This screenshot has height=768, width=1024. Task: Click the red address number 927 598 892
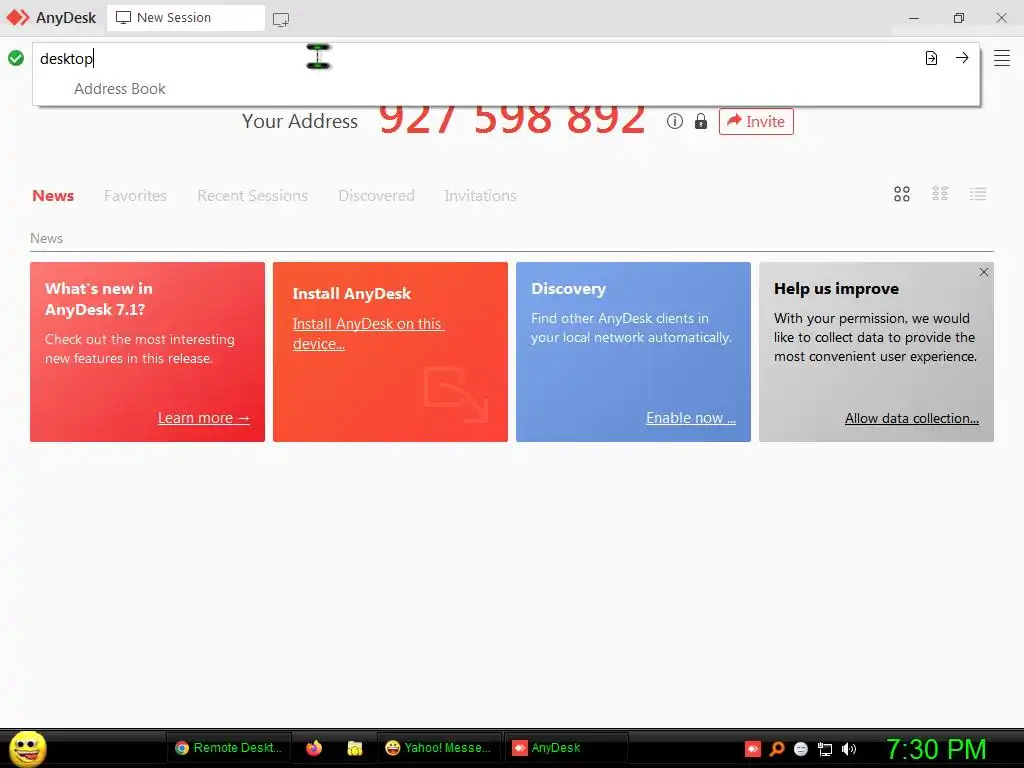(512, 120)
